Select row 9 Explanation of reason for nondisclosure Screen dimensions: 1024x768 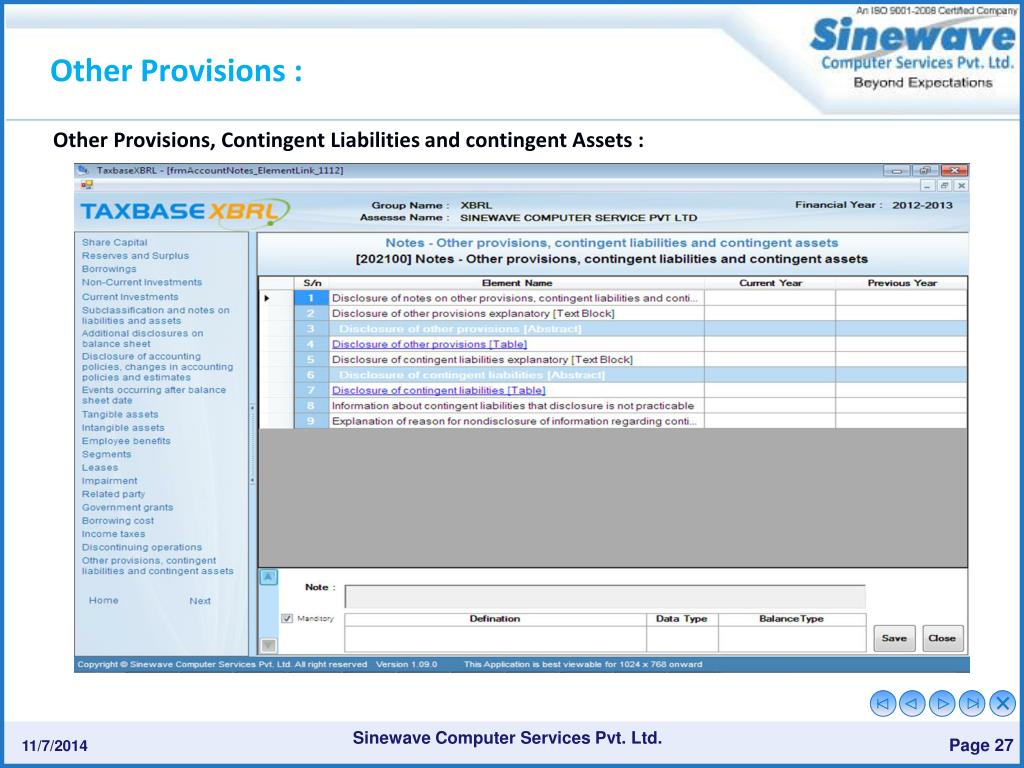coord(516,421)
